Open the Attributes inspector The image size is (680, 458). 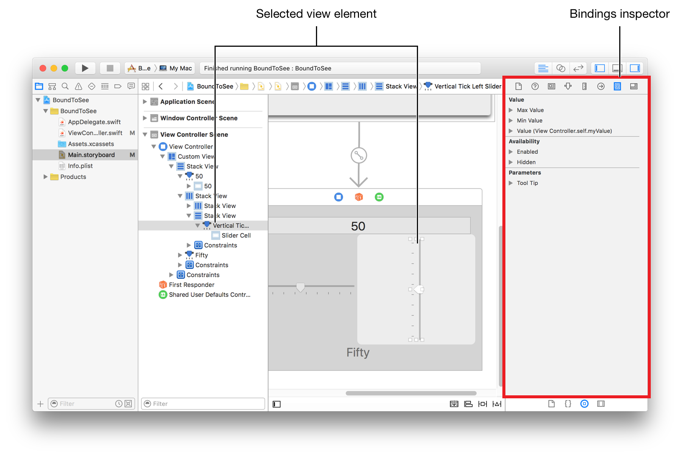[568, 86]
